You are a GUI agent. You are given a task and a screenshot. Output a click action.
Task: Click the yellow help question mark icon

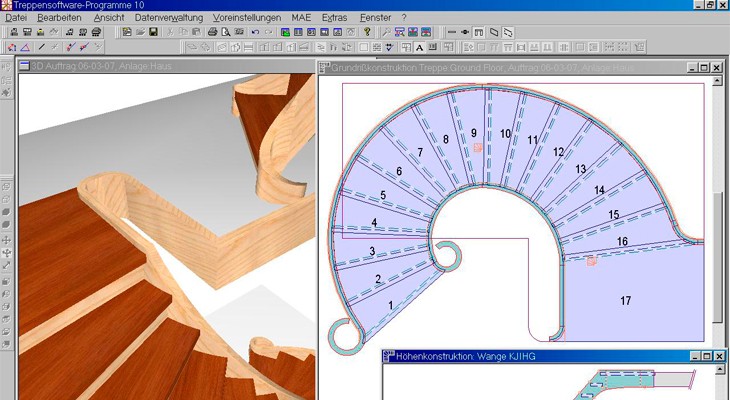click(x=367, y=32)
